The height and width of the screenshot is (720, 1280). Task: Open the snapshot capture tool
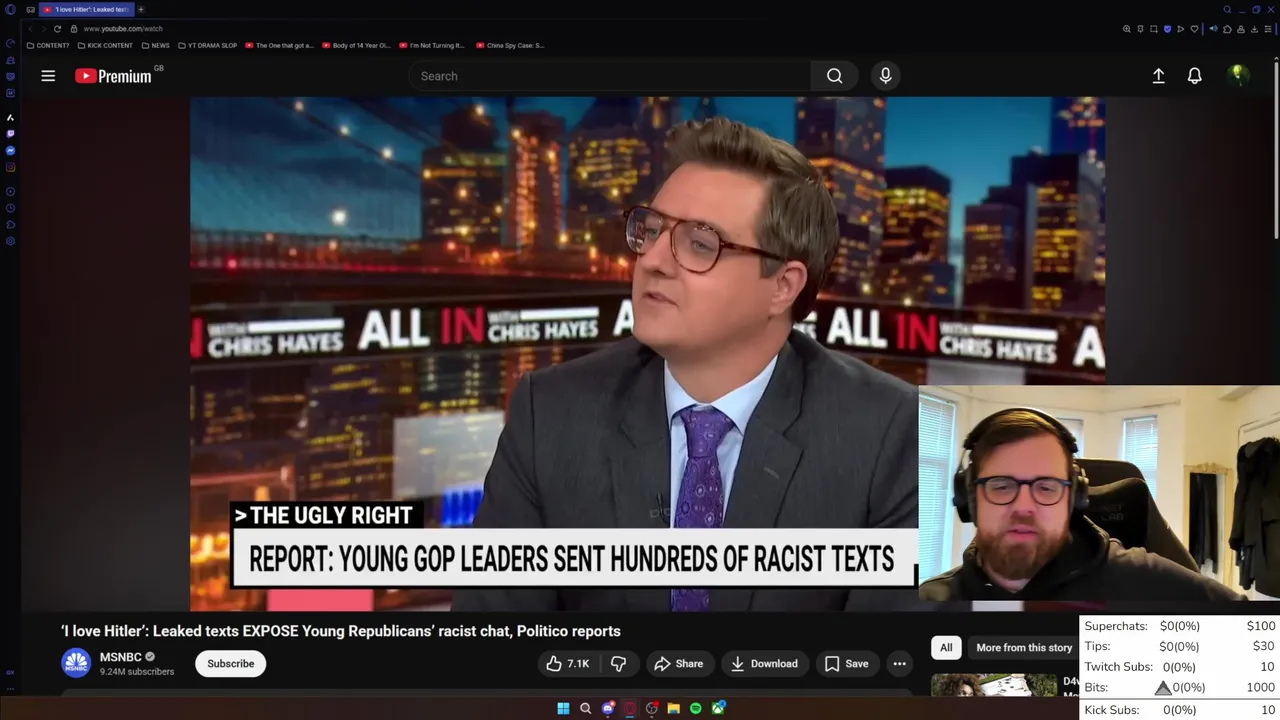pos(1154,29)
